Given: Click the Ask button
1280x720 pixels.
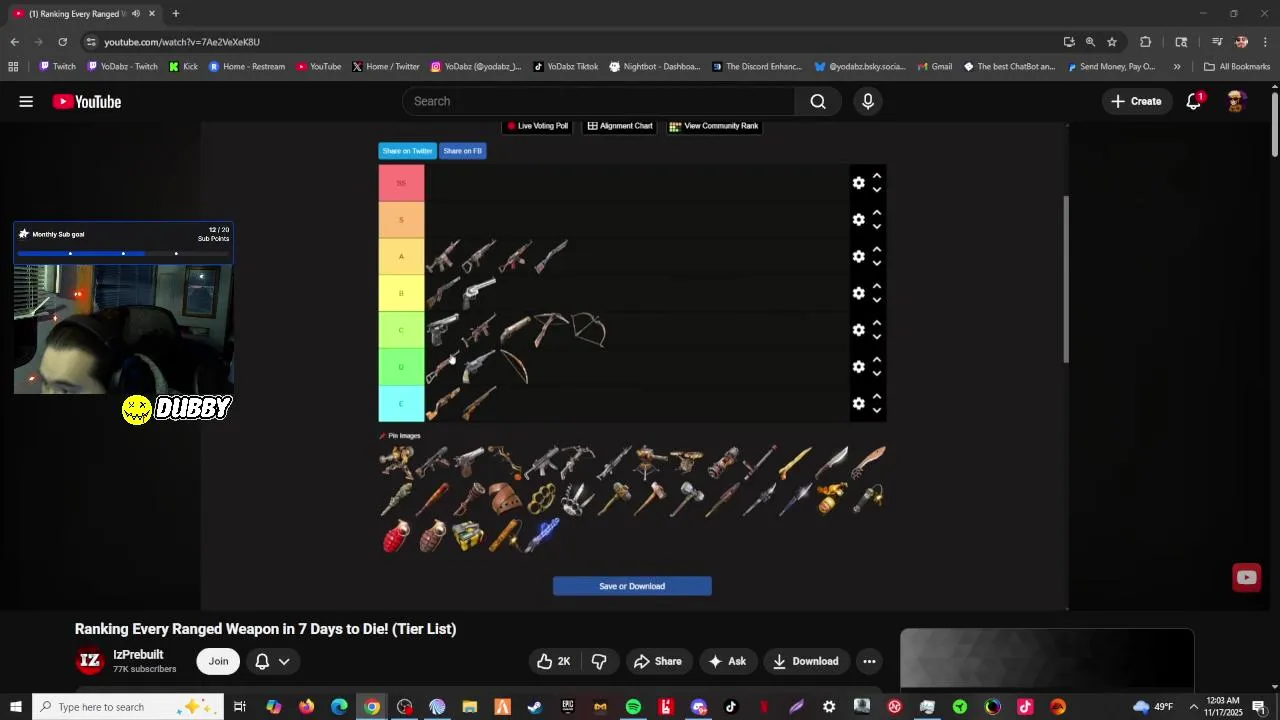Looking at the screenshot, I should coord(727,661).
